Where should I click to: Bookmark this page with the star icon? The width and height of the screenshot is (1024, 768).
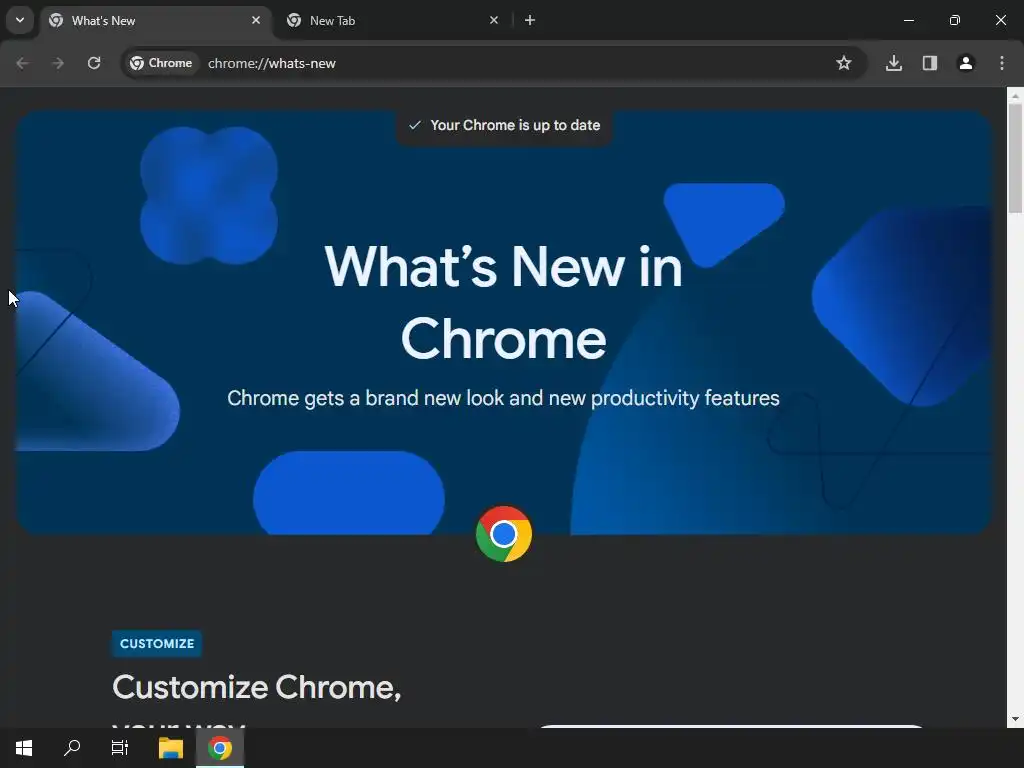pyautogui.click(x=844, y=63)
